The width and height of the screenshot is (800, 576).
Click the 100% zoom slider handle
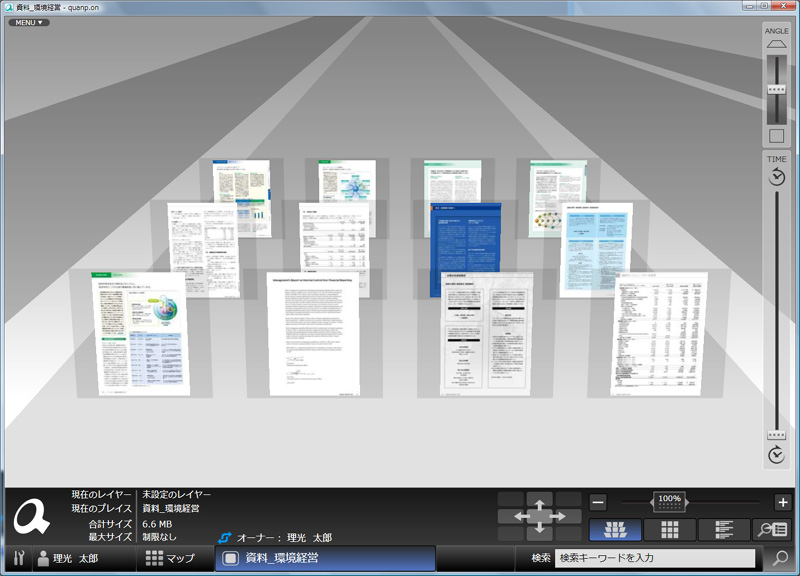(x=669, y=501)
